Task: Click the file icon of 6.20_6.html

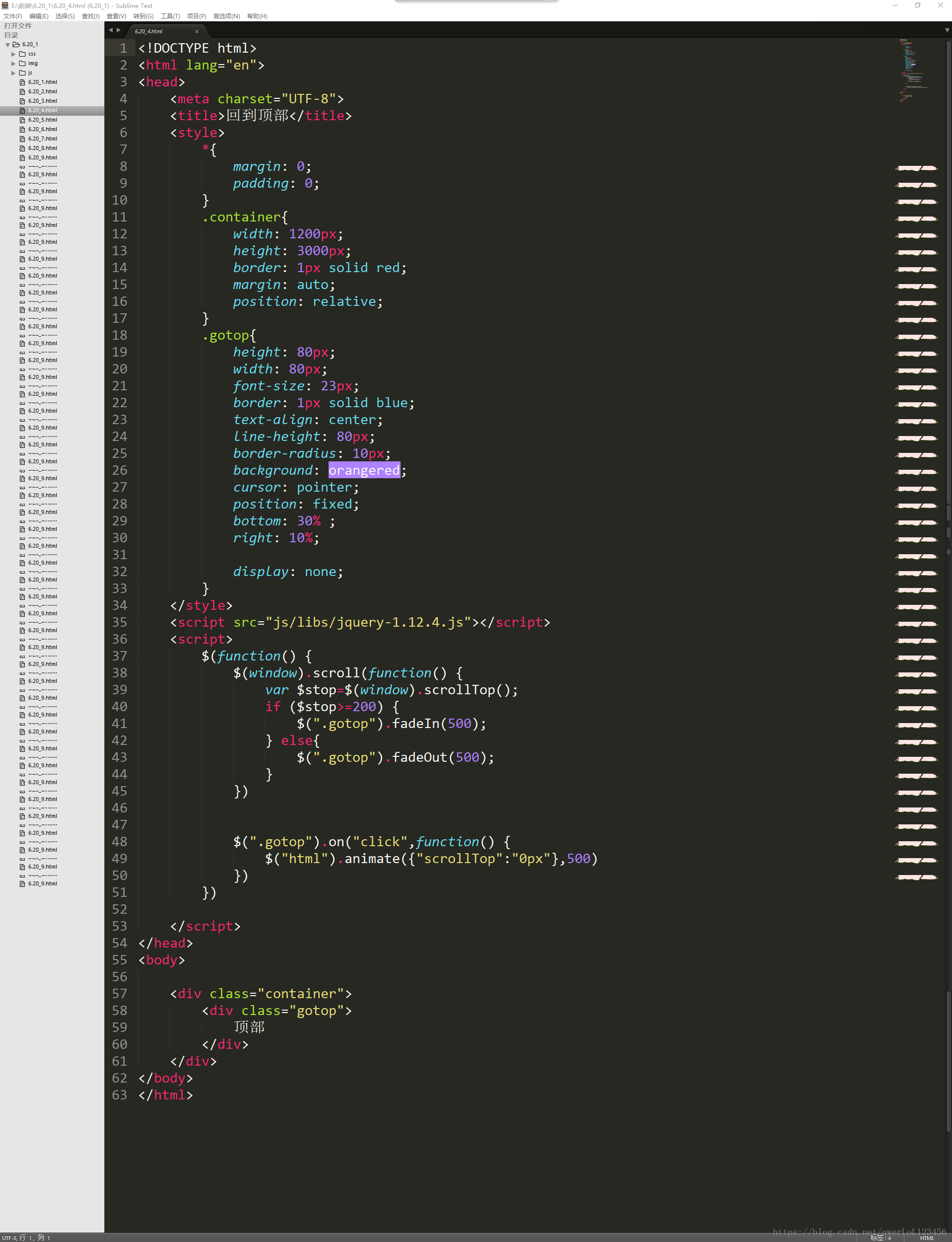Action: 23,129
